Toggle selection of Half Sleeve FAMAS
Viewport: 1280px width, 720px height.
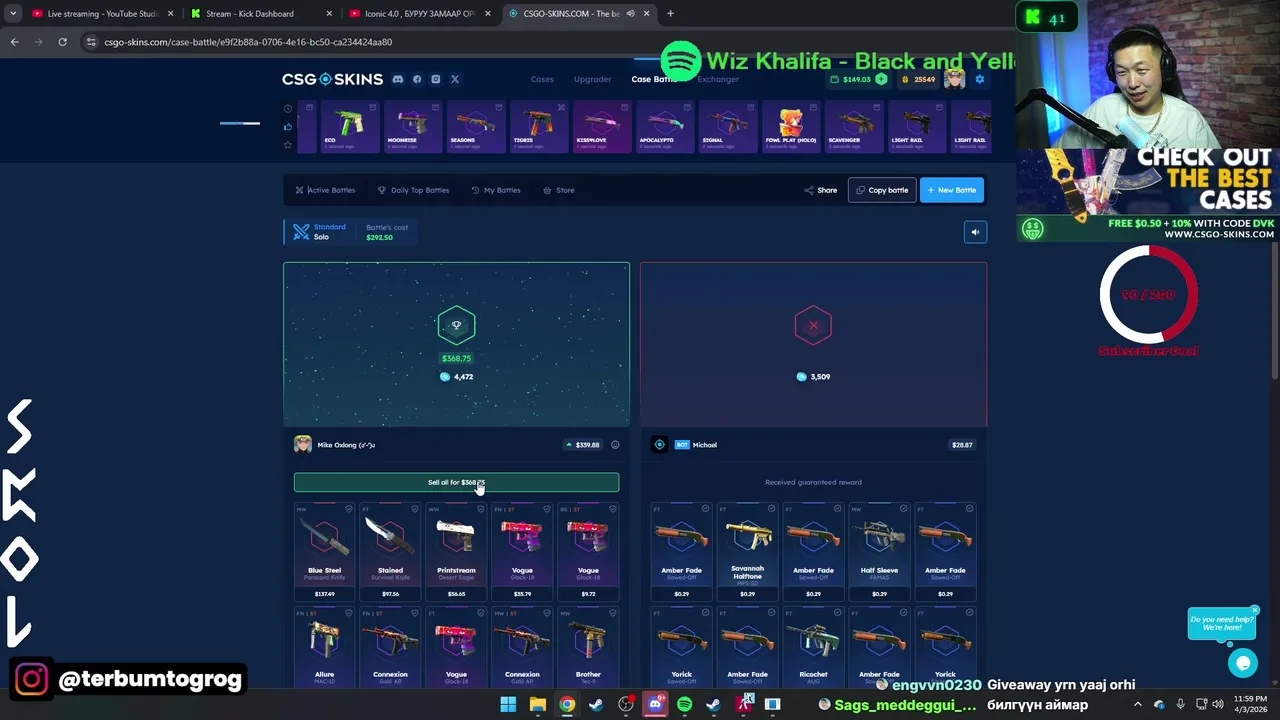tap(903, 509)
